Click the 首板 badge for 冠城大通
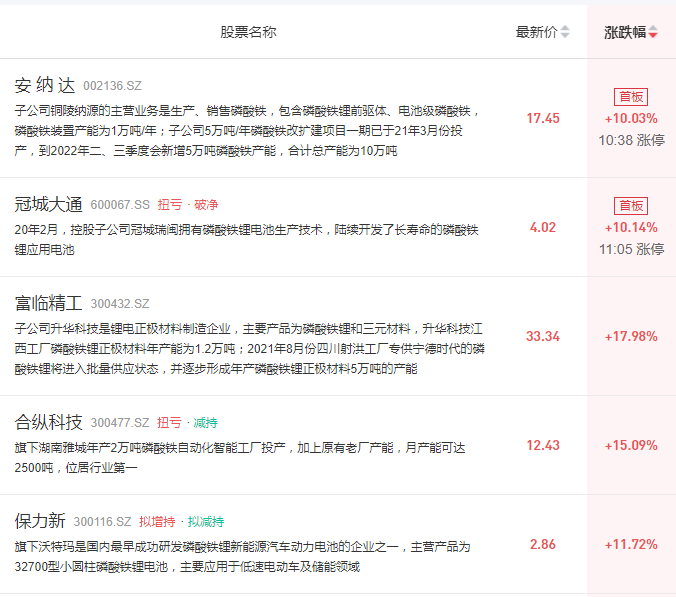Screen dimensions: 676x597 click(631, 206)
